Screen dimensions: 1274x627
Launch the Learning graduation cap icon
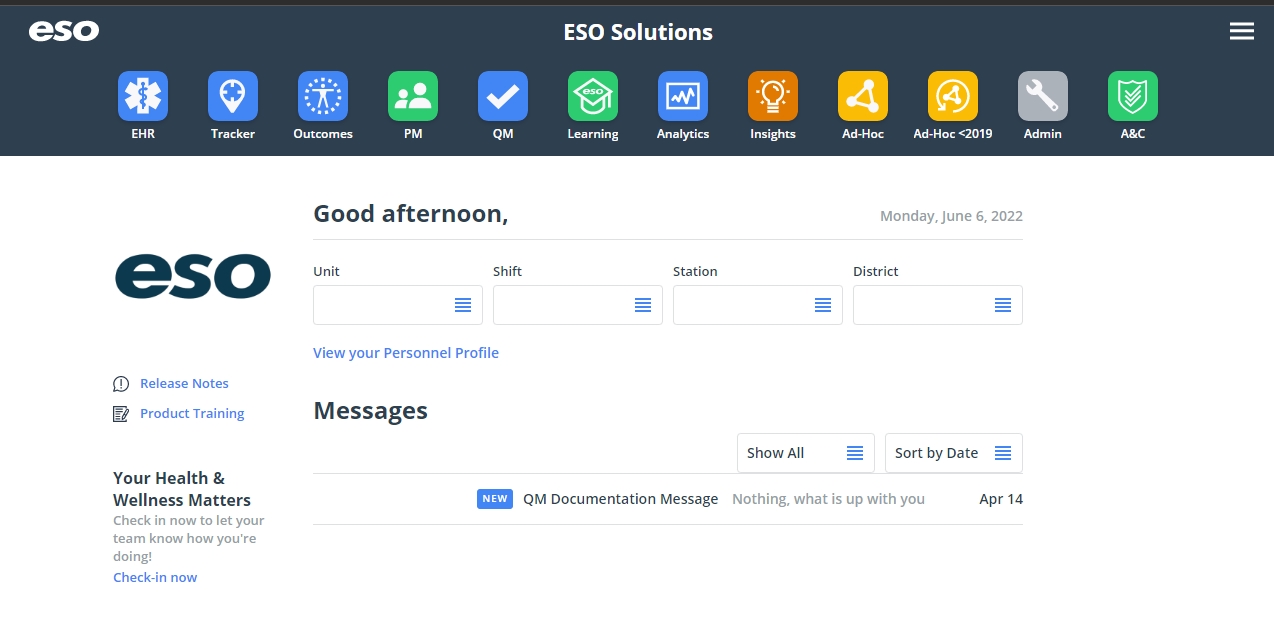593,96
